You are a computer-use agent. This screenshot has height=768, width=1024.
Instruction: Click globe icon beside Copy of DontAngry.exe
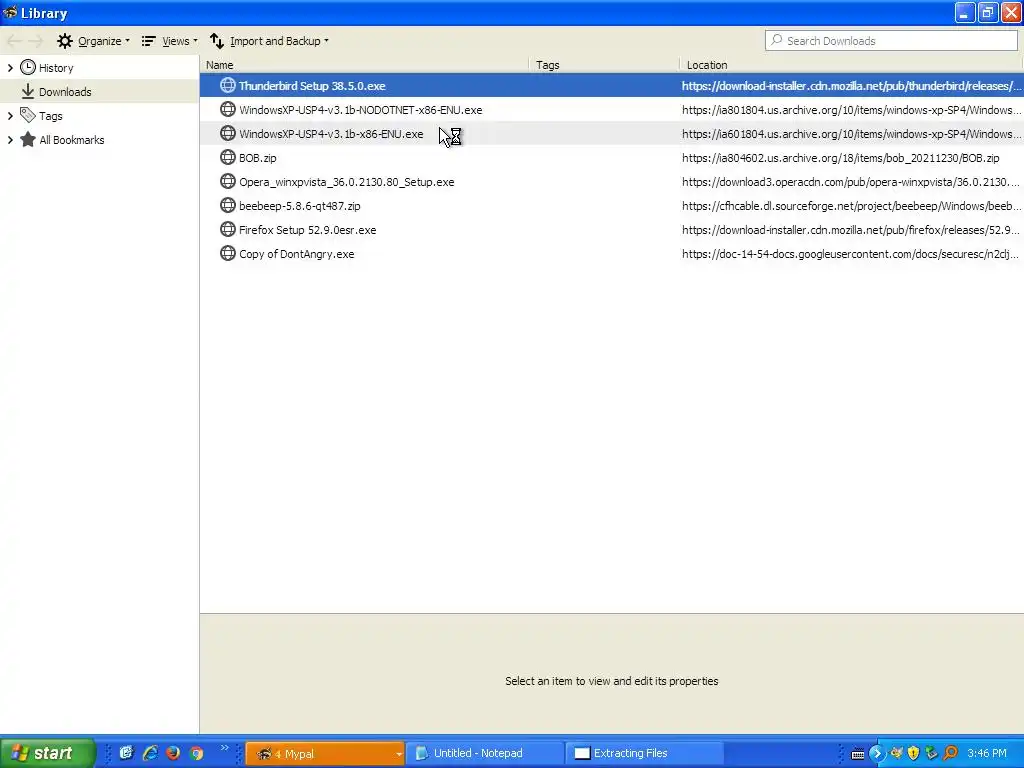coord(227,253)
